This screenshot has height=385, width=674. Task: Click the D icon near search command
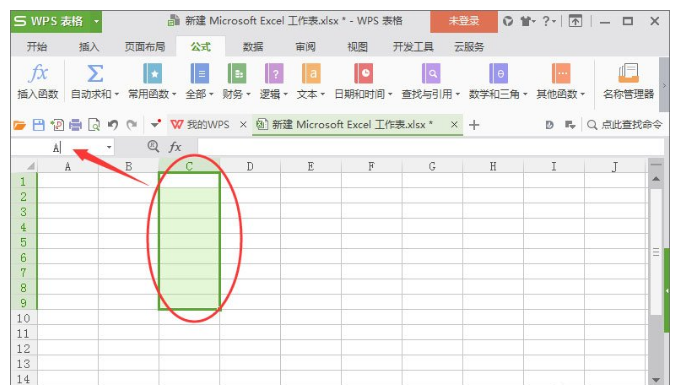[x=549, y=125]
